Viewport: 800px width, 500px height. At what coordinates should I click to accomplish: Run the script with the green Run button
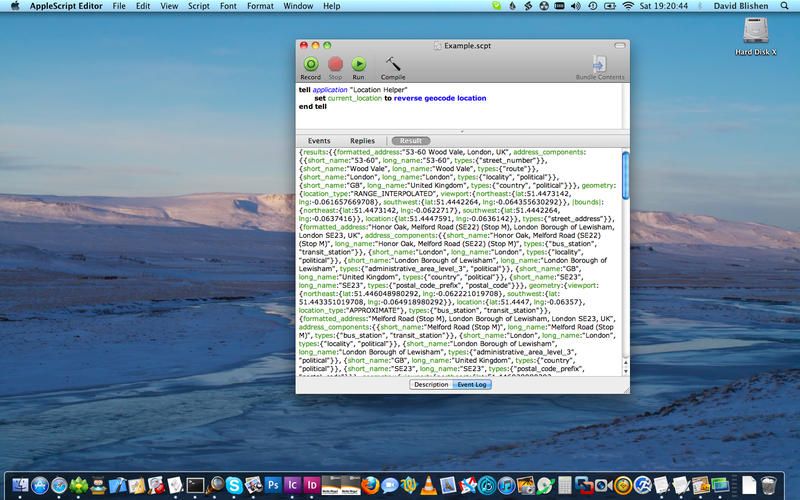tap(358, 65)
